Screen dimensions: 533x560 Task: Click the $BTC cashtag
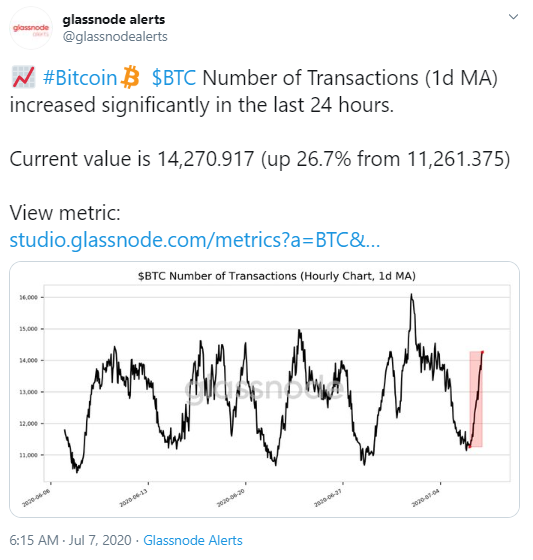[x=174, y=78]
